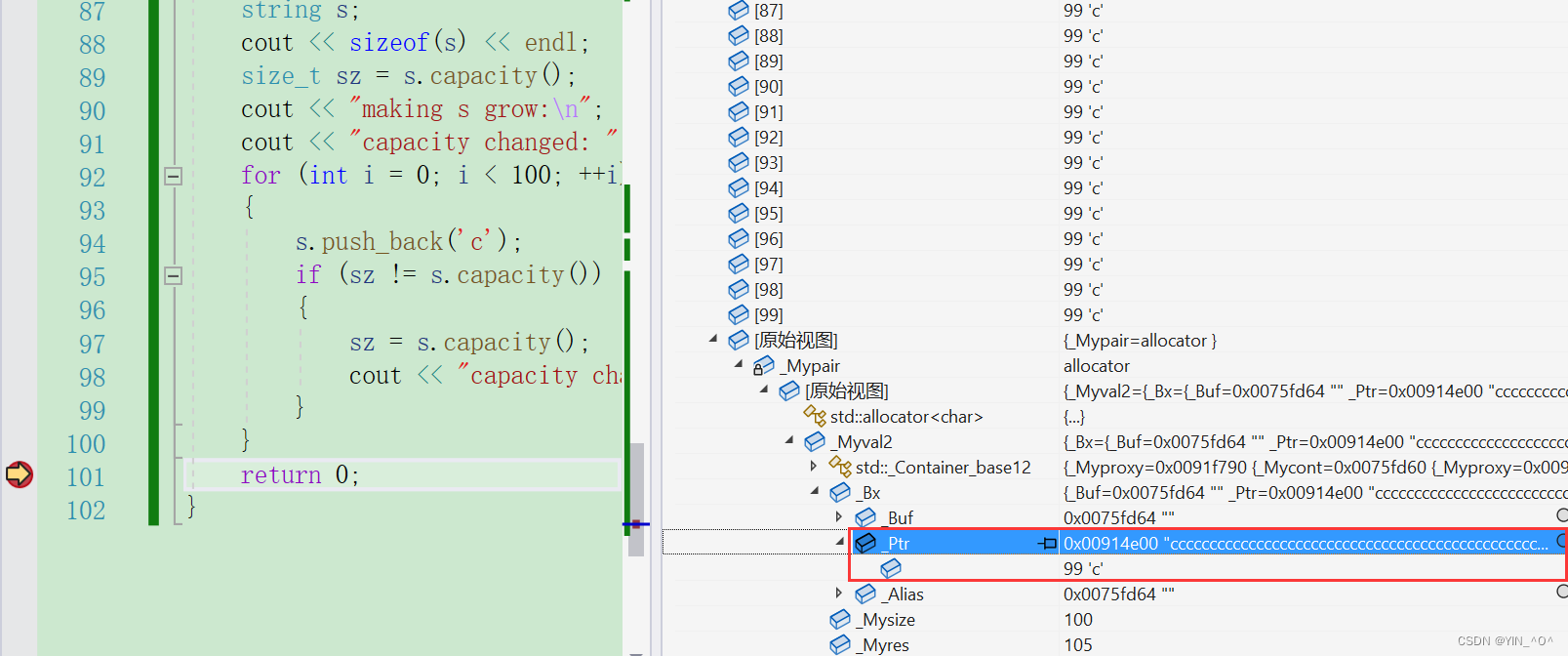Open the text visualizer on the _Alias value

[x=1561, y=592]
